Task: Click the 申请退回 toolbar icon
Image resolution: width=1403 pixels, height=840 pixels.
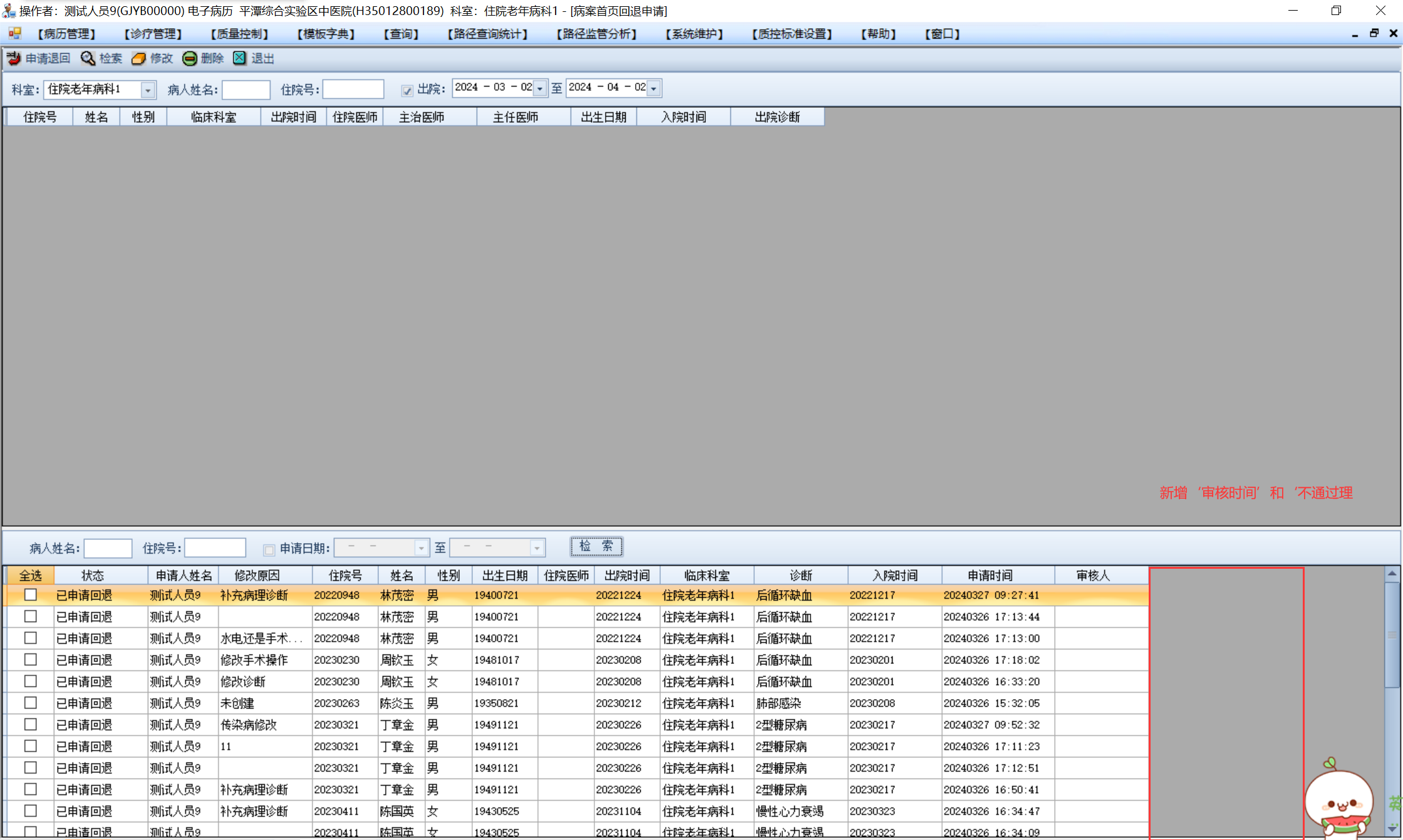Action: (14, 59)
